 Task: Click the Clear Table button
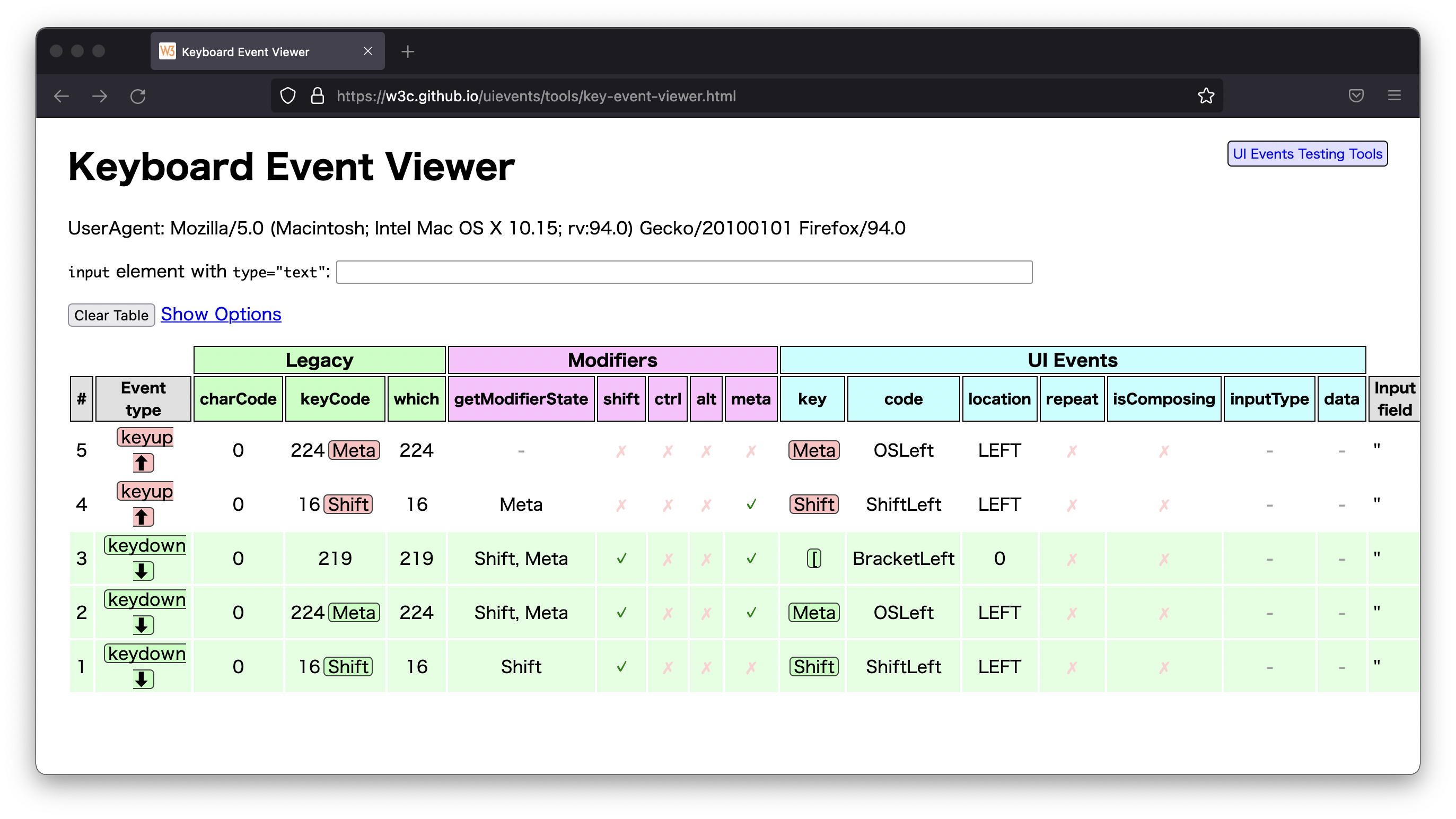pos(111,315)
